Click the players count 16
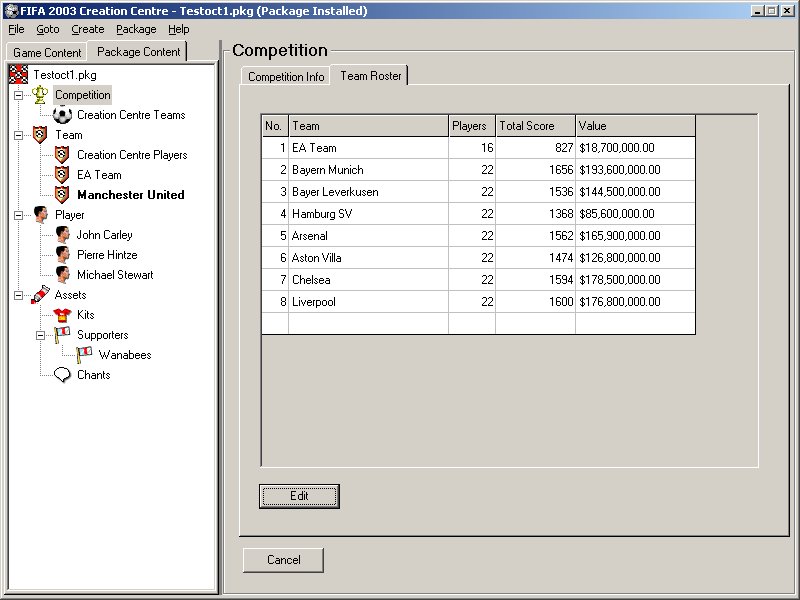The width and height of the screenshot is (800, 600). click(487, 148)
